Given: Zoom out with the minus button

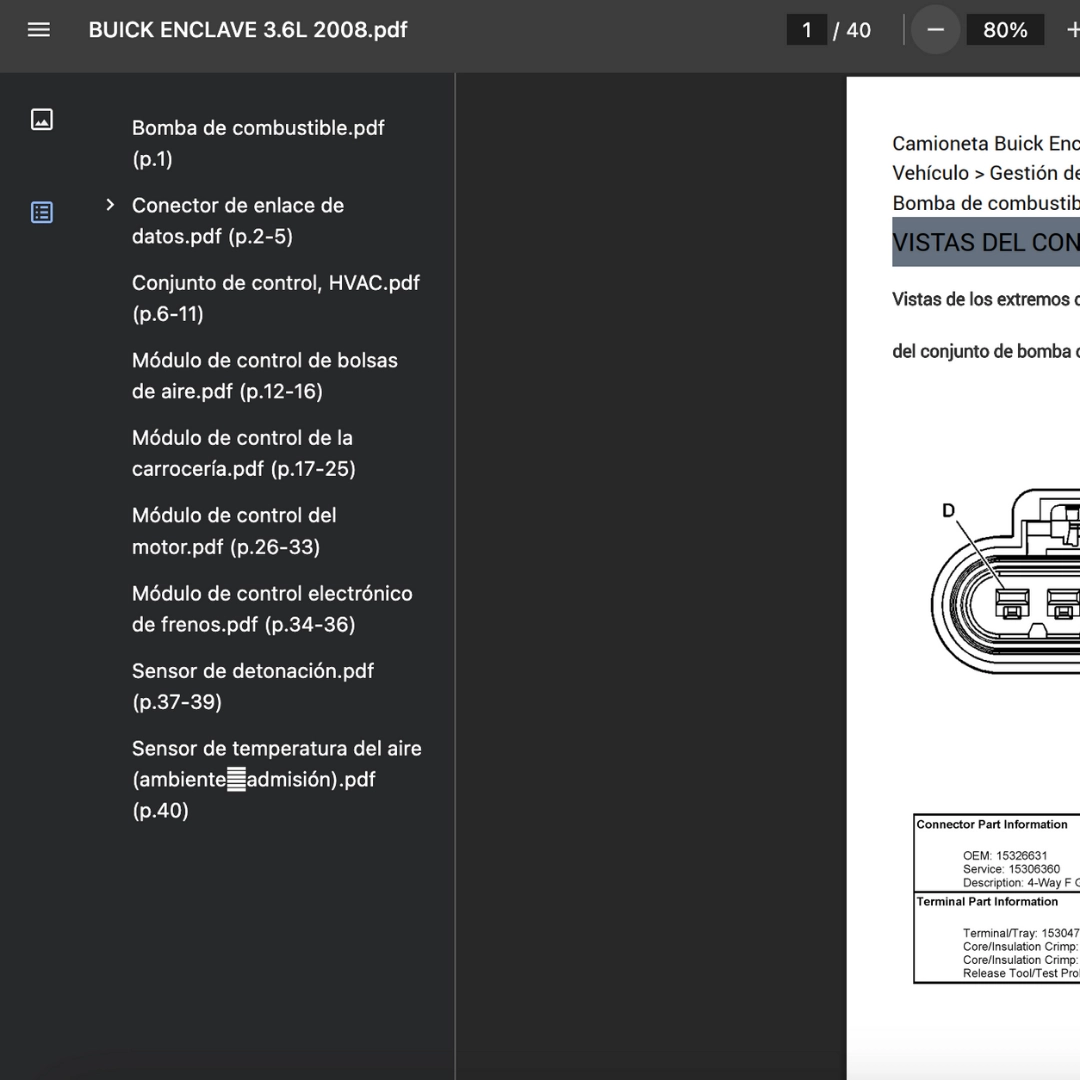Looking at the screenshot, I should click(935, 30).
